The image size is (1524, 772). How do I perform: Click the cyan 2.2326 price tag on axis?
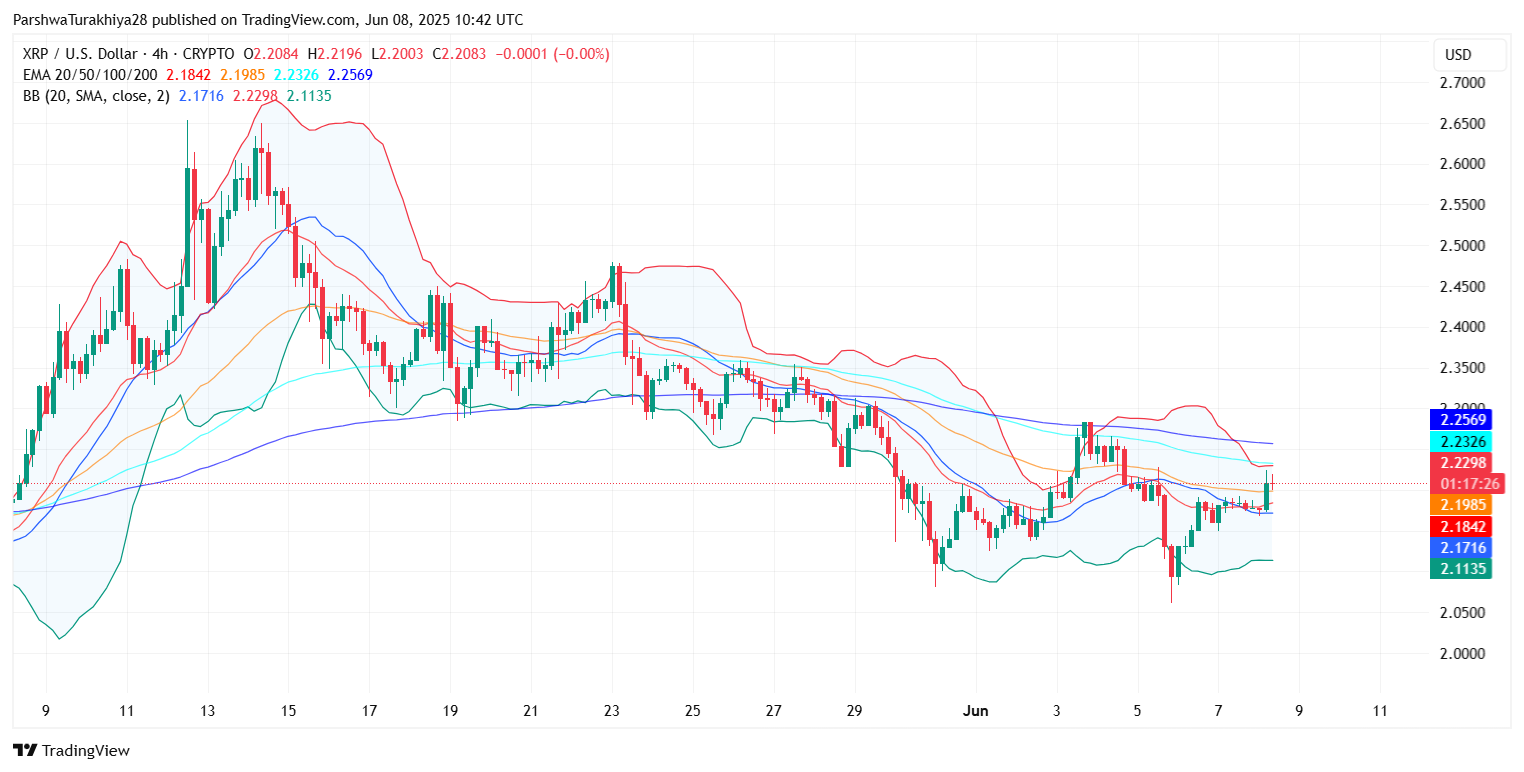click(x=1463, y=441)
